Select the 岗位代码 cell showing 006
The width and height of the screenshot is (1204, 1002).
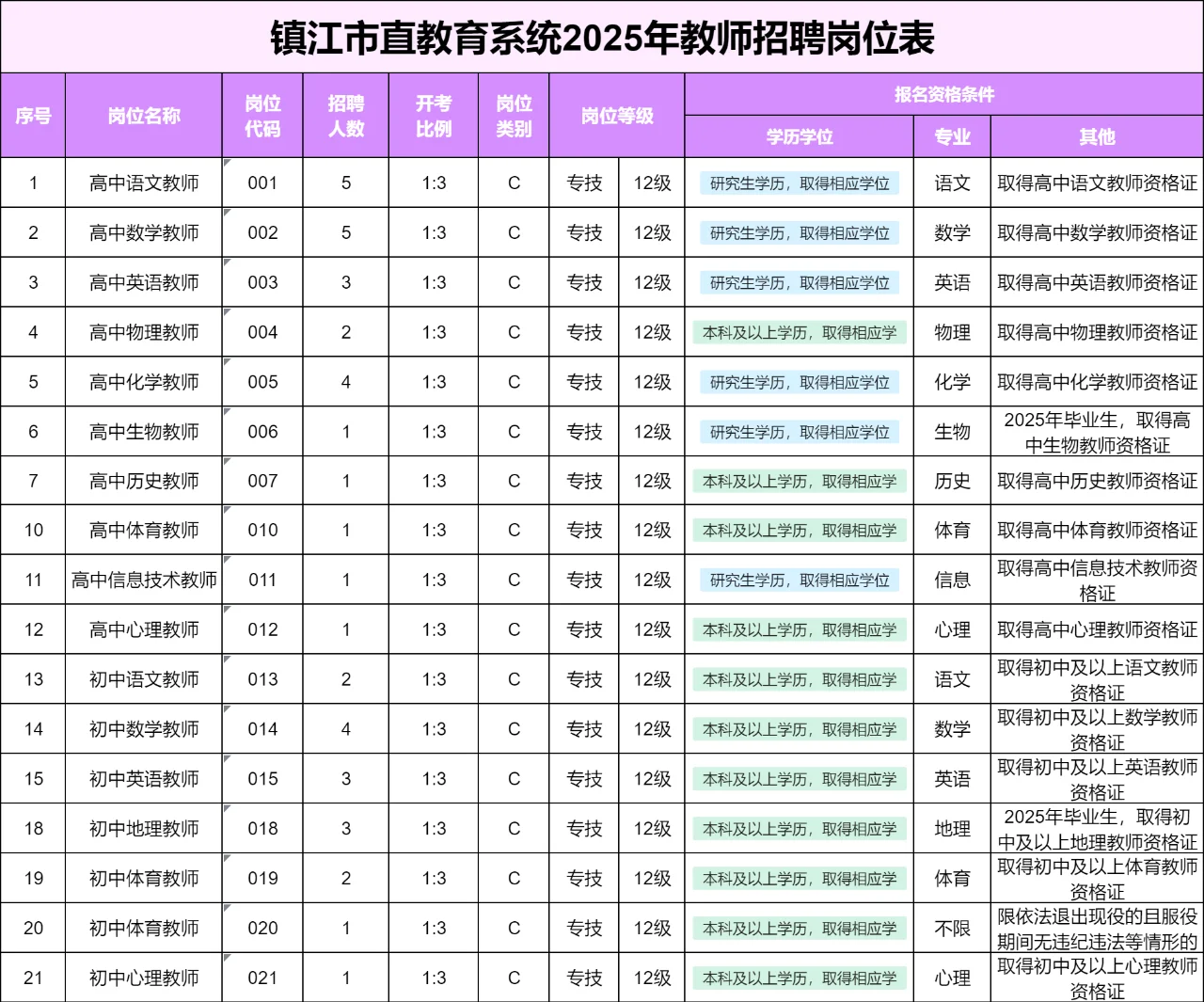point(262,432)
